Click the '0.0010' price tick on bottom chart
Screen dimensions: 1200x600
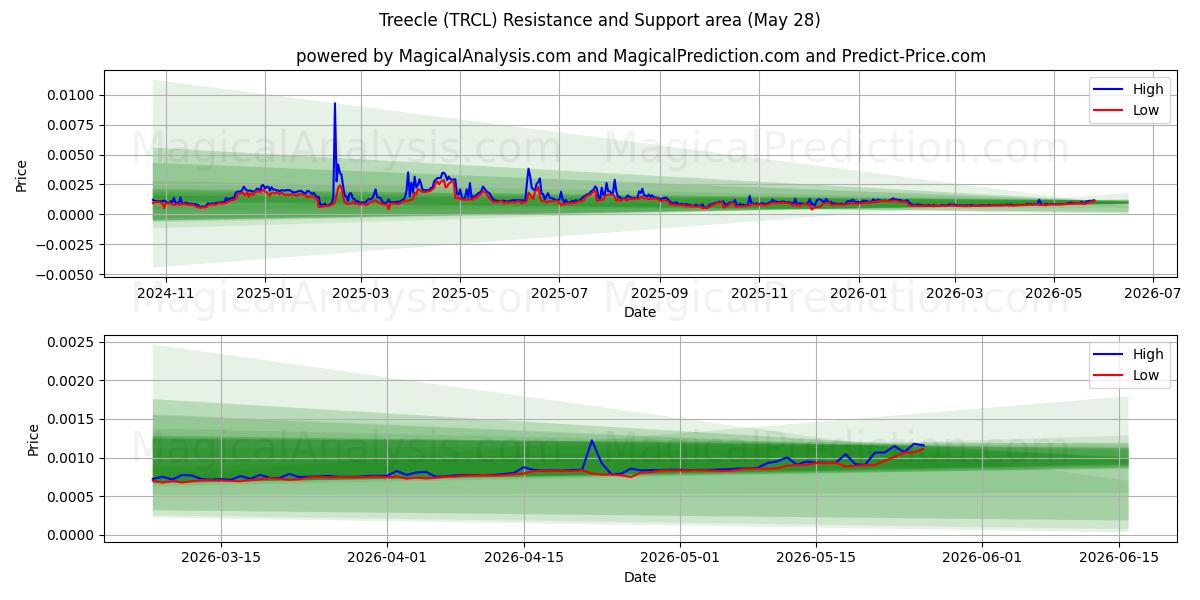pyautogui.click(x=73, y=458)
